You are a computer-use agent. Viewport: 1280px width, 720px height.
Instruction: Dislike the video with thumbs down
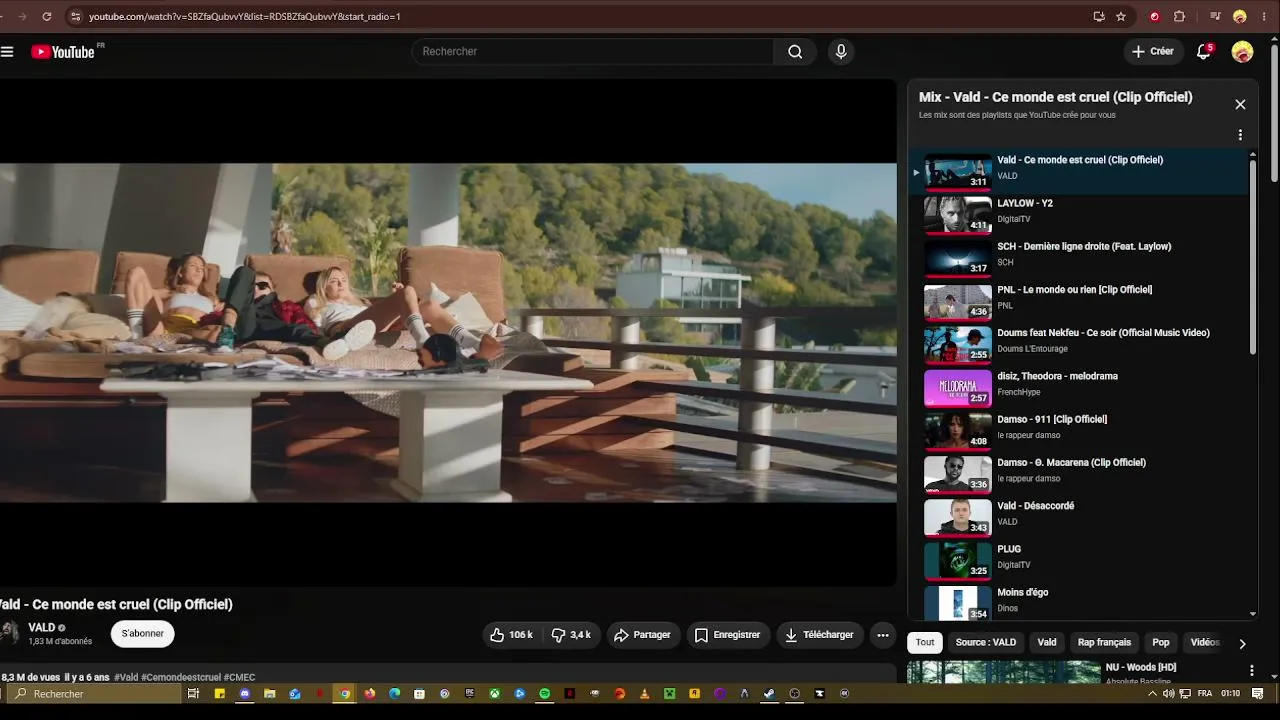coord(571,635)
